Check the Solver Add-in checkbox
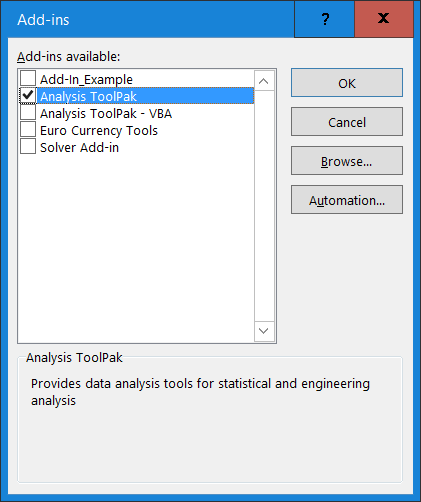Viewport: 421px width, 502px height. (x=28, y=146)
